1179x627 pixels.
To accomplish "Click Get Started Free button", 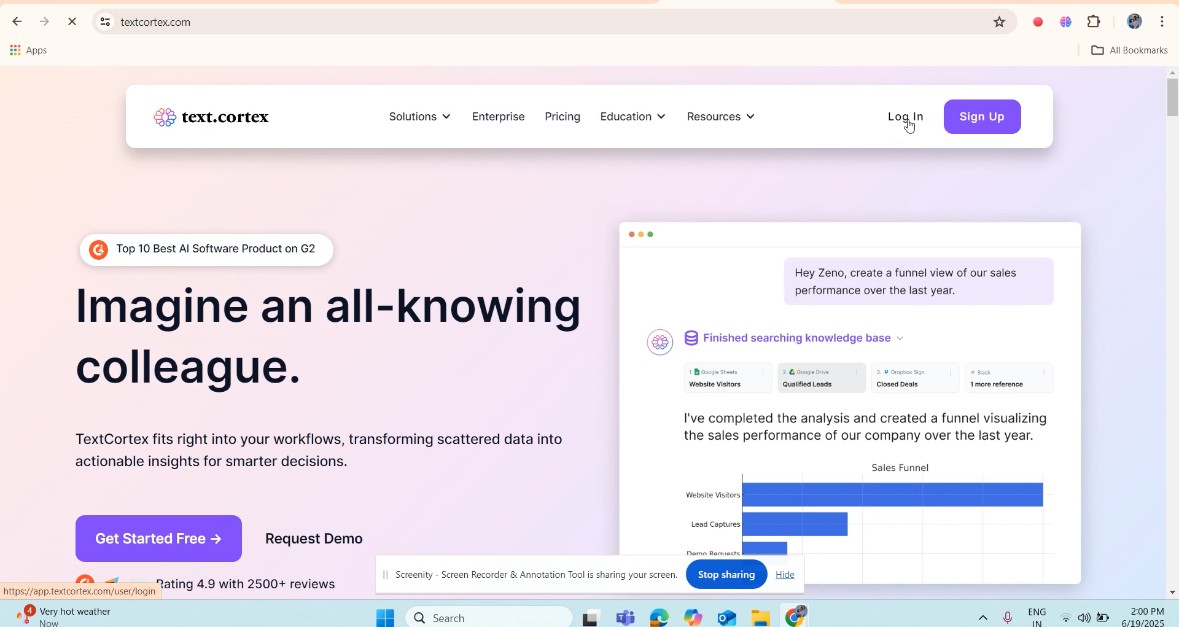I will coord(159,538).
